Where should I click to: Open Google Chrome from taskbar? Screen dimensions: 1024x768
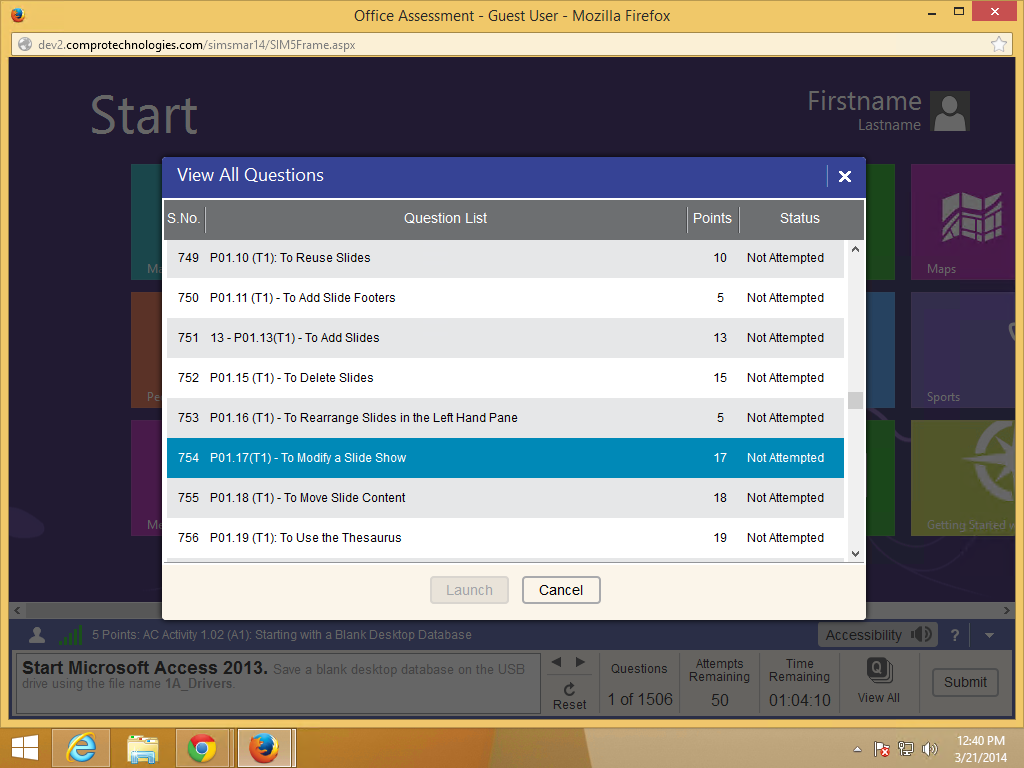pyautogui.click(x=202, y=748)
